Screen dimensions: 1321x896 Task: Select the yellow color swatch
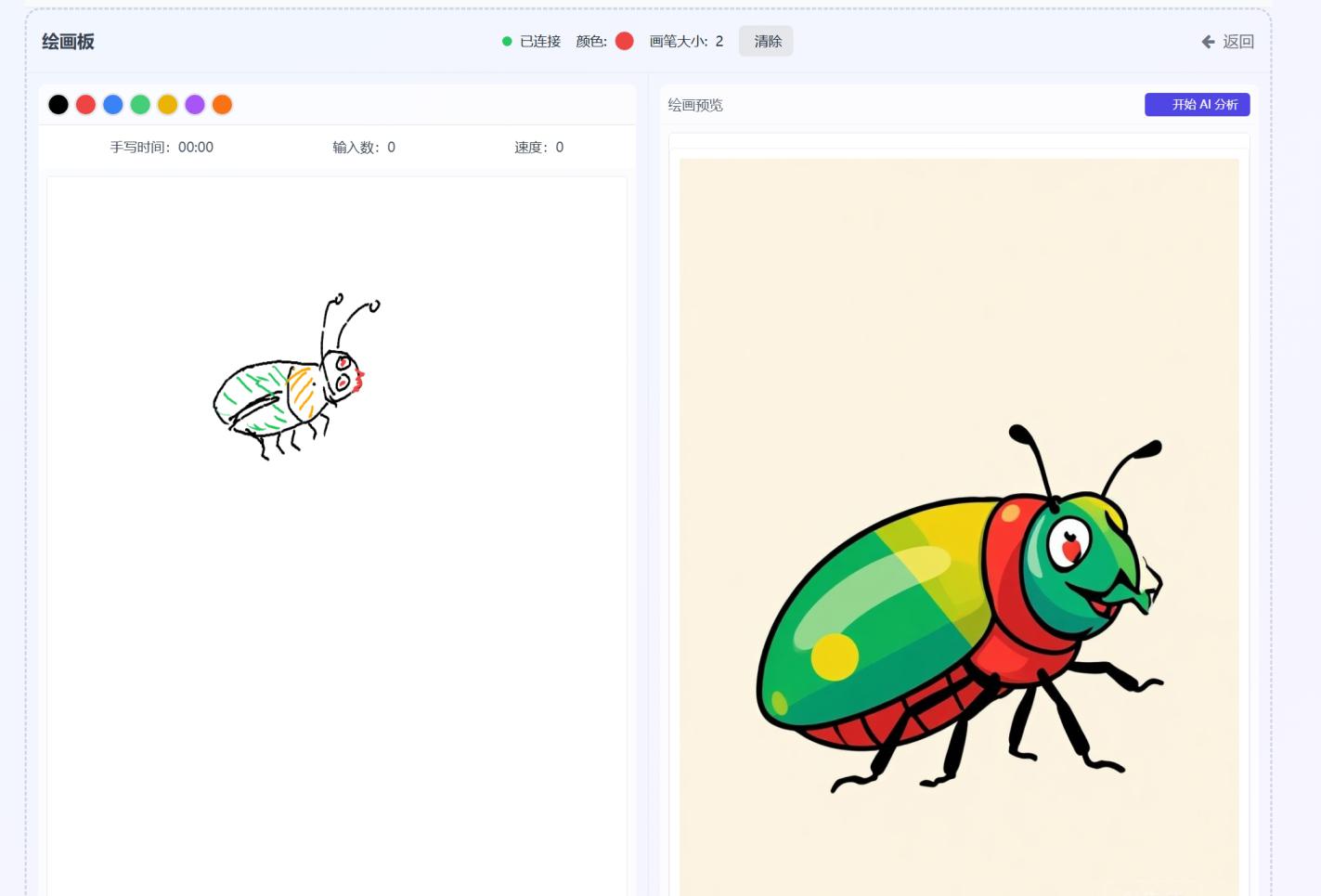167,104
